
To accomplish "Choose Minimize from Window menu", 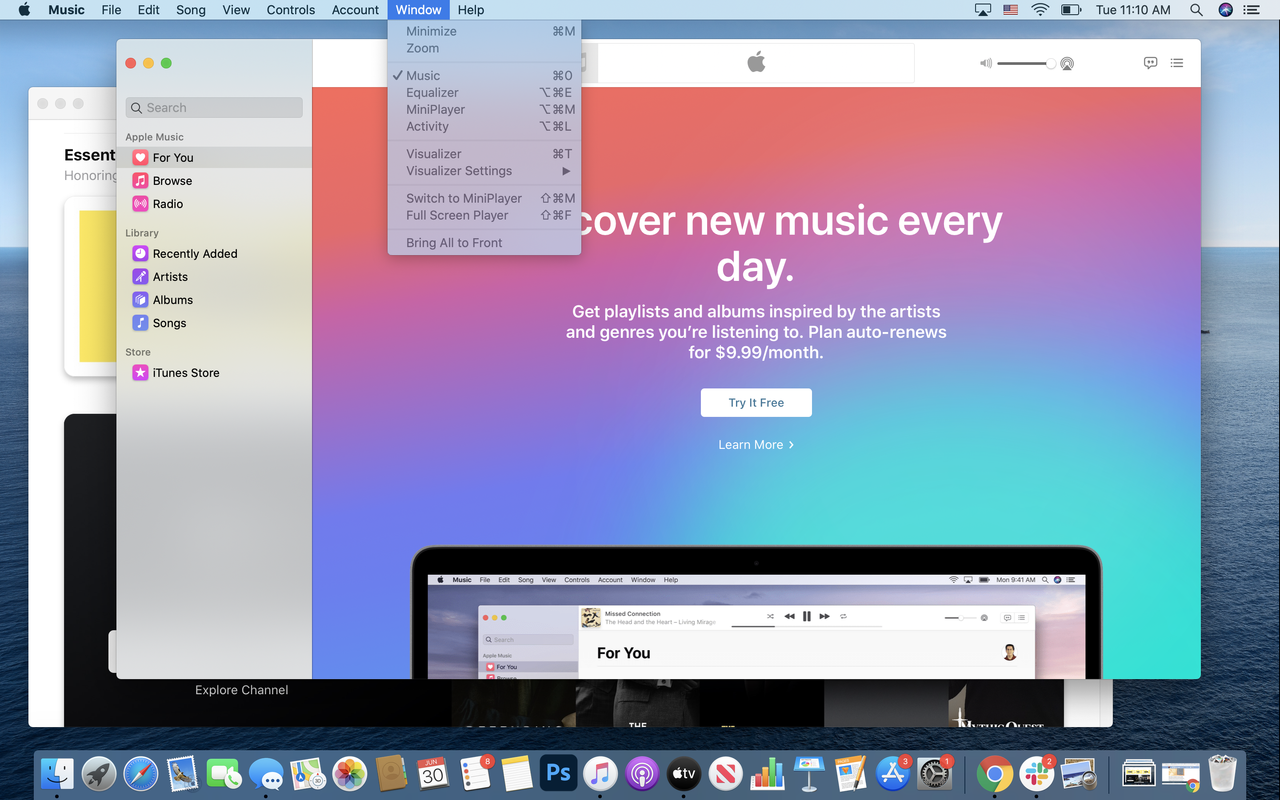I will (484, 31).
